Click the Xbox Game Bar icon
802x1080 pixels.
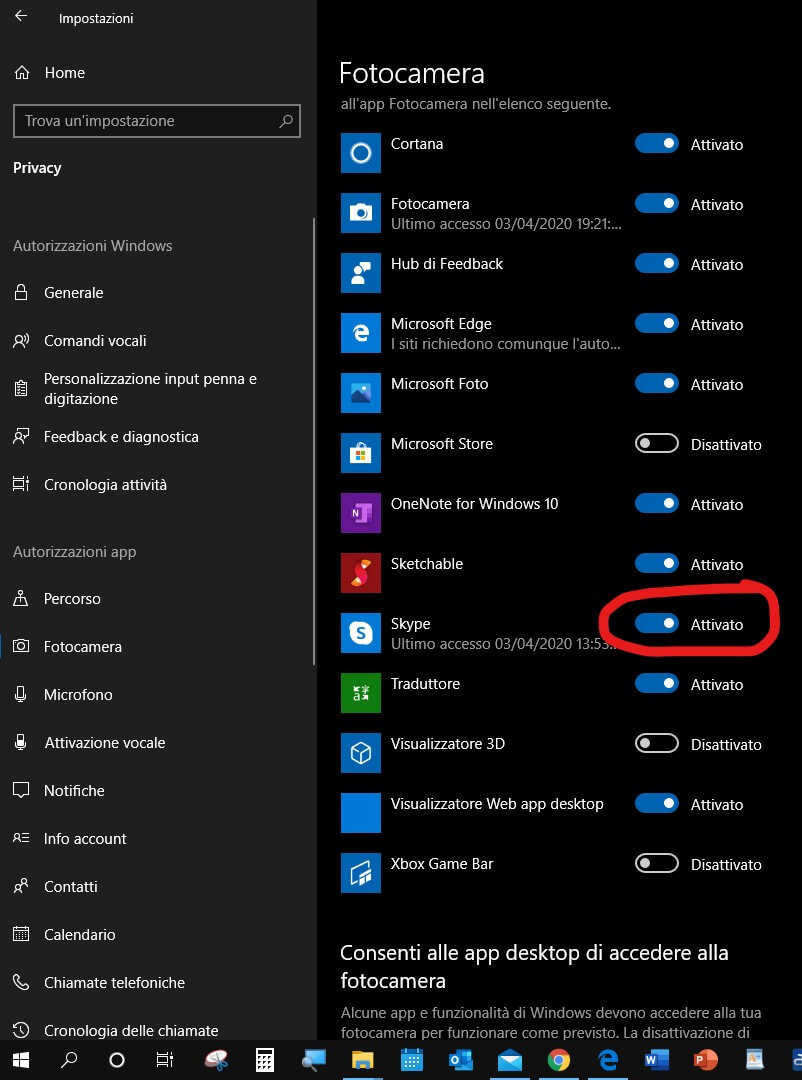pos(360,873)
